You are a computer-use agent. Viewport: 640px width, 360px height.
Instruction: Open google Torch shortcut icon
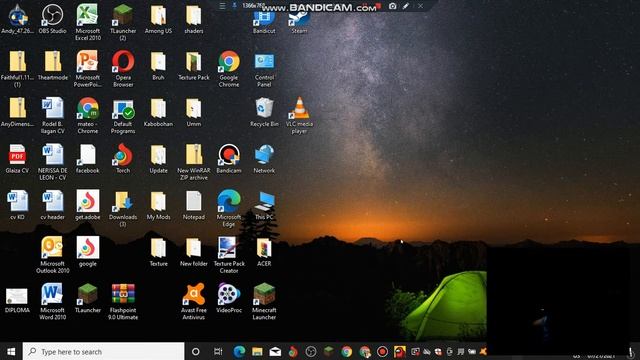[x=88, y=252]
